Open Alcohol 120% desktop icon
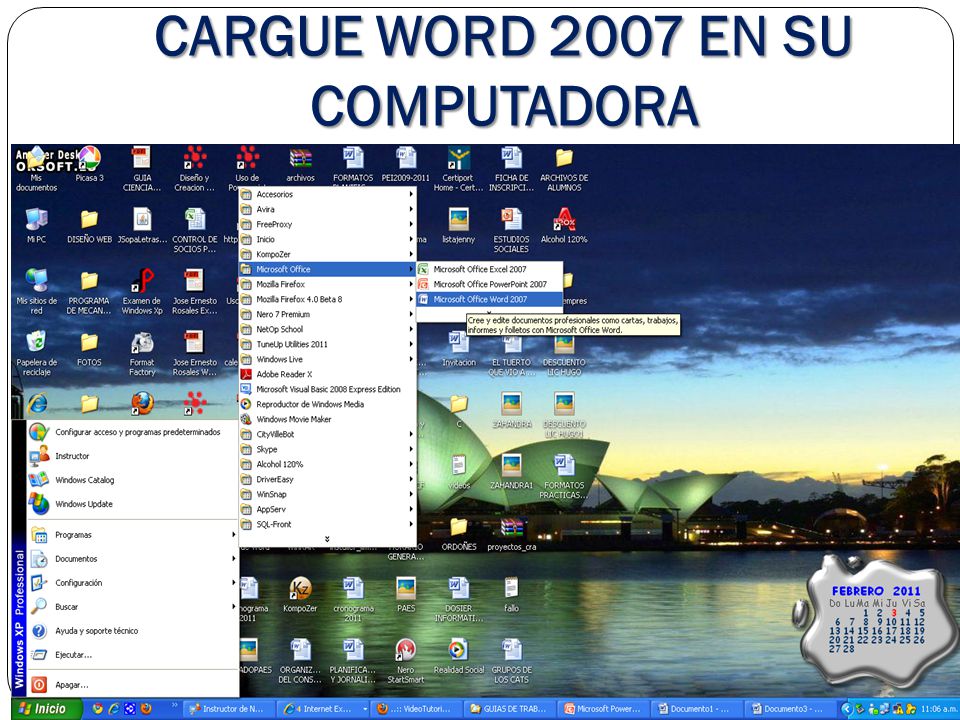This screenshot has width=960, height=720. 564,225
